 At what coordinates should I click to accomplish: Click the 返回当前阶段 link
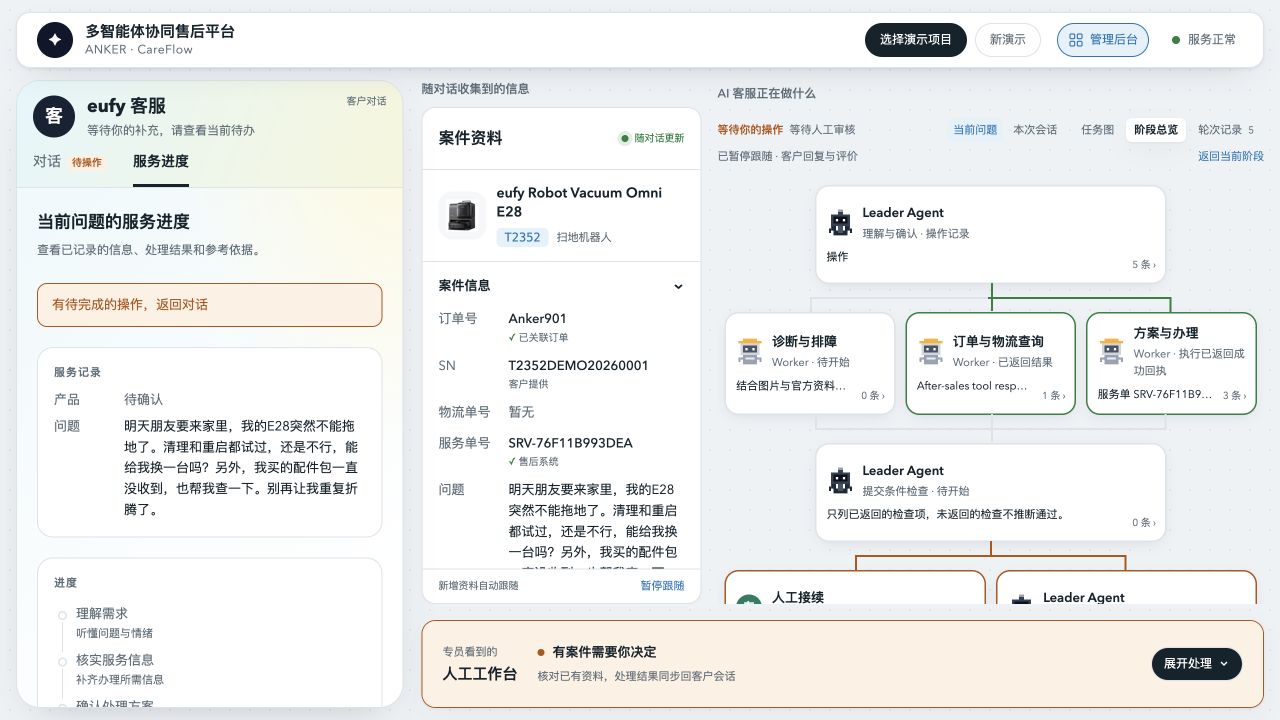pyautogui.click(x=1231, y=156)
